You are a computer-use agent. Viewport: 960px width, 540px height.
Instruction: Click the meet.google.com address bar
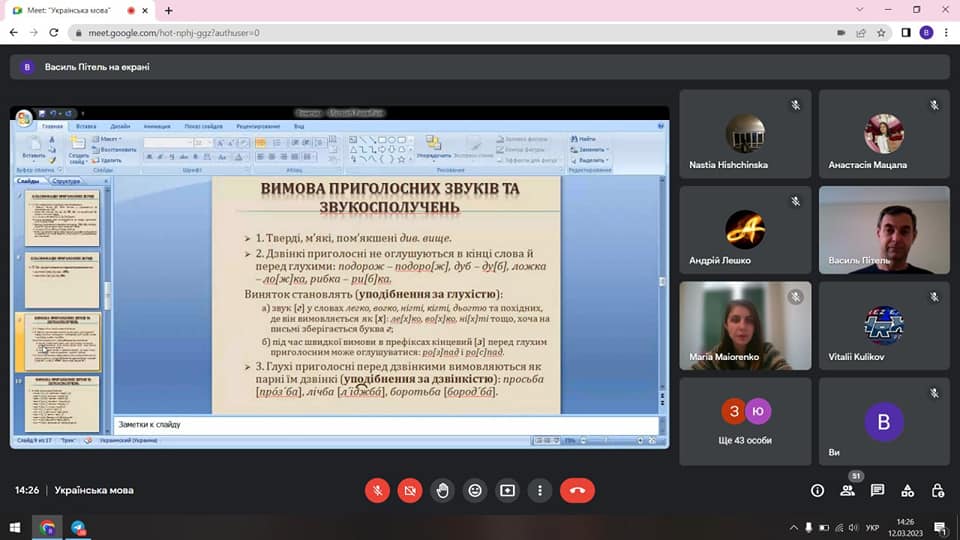point(400,32)
